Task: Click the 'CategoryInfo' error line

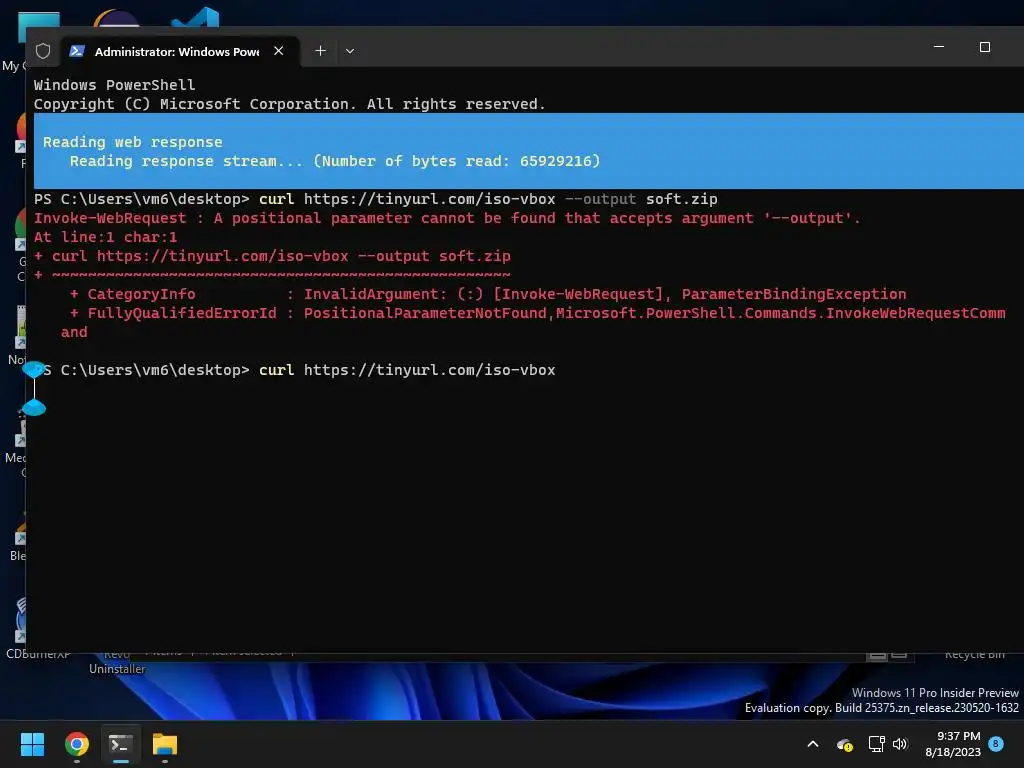Action: [488, 294]
